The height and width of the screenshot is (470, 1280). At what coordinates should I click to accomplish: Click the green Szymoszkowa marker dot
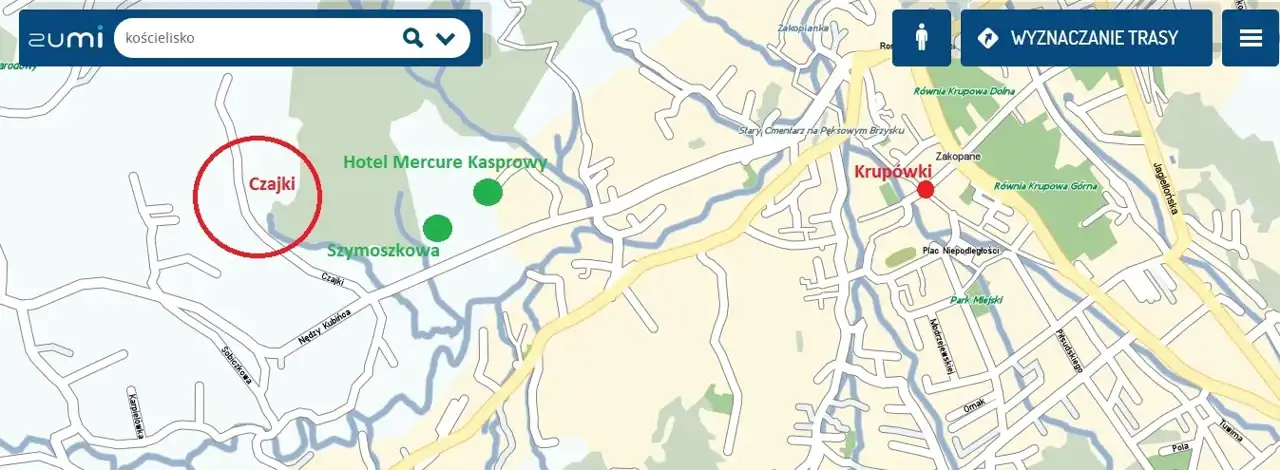[437, 228]
